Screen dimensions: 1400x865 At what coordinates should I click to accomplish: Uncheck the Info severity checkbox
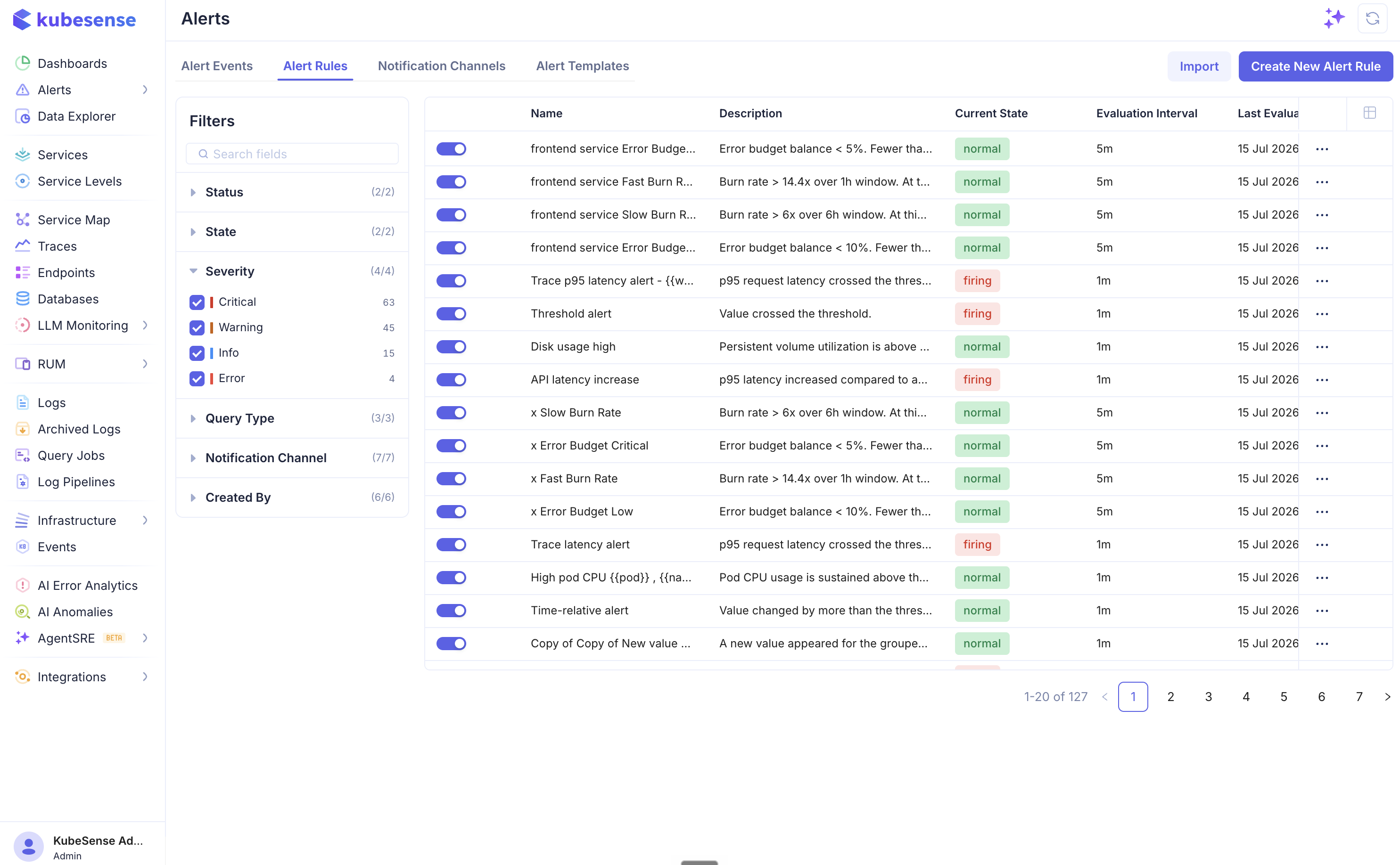197,353
